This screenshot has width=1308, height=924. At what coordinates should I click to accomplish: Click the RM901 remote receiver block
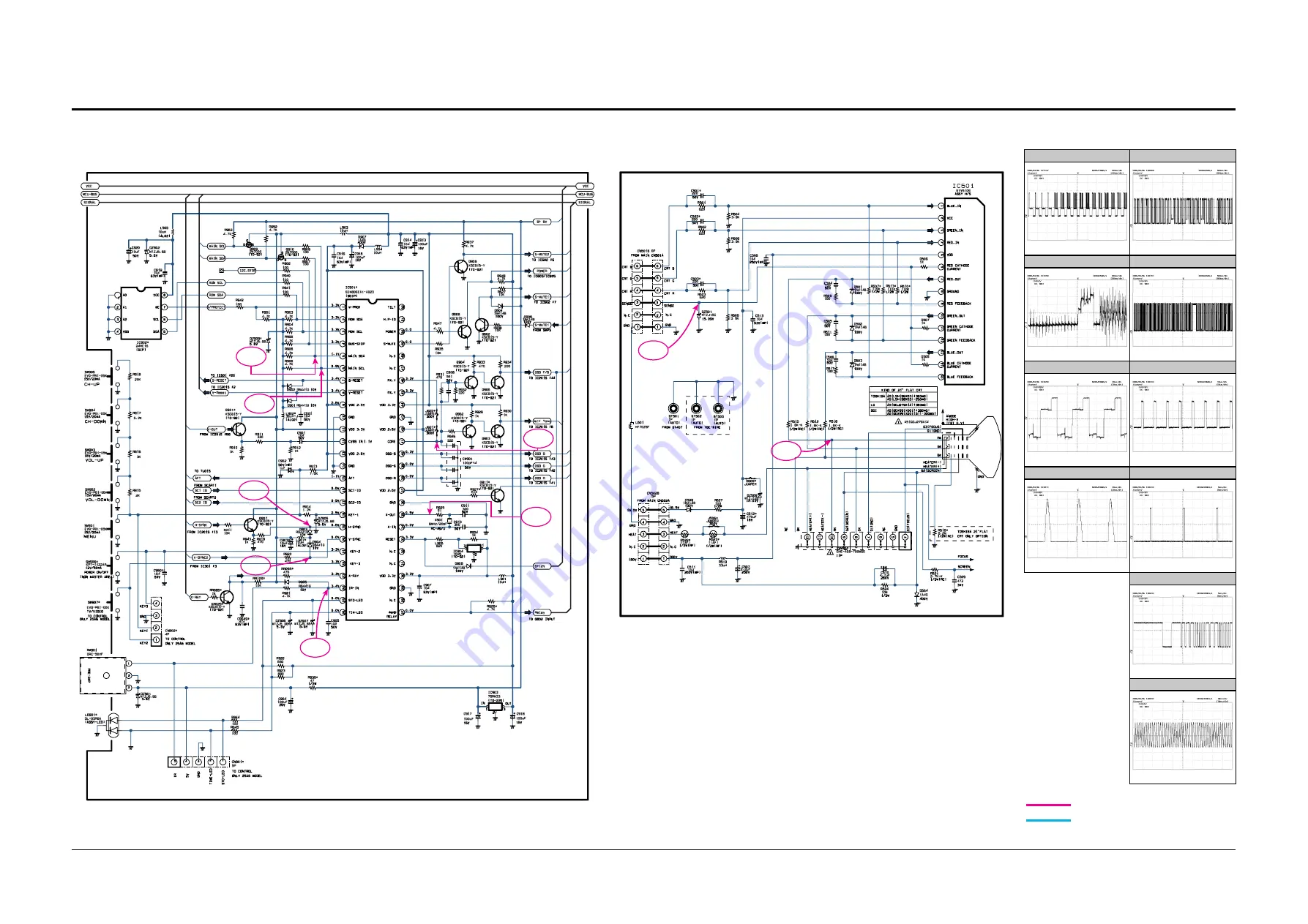click(x=102, y=675)
